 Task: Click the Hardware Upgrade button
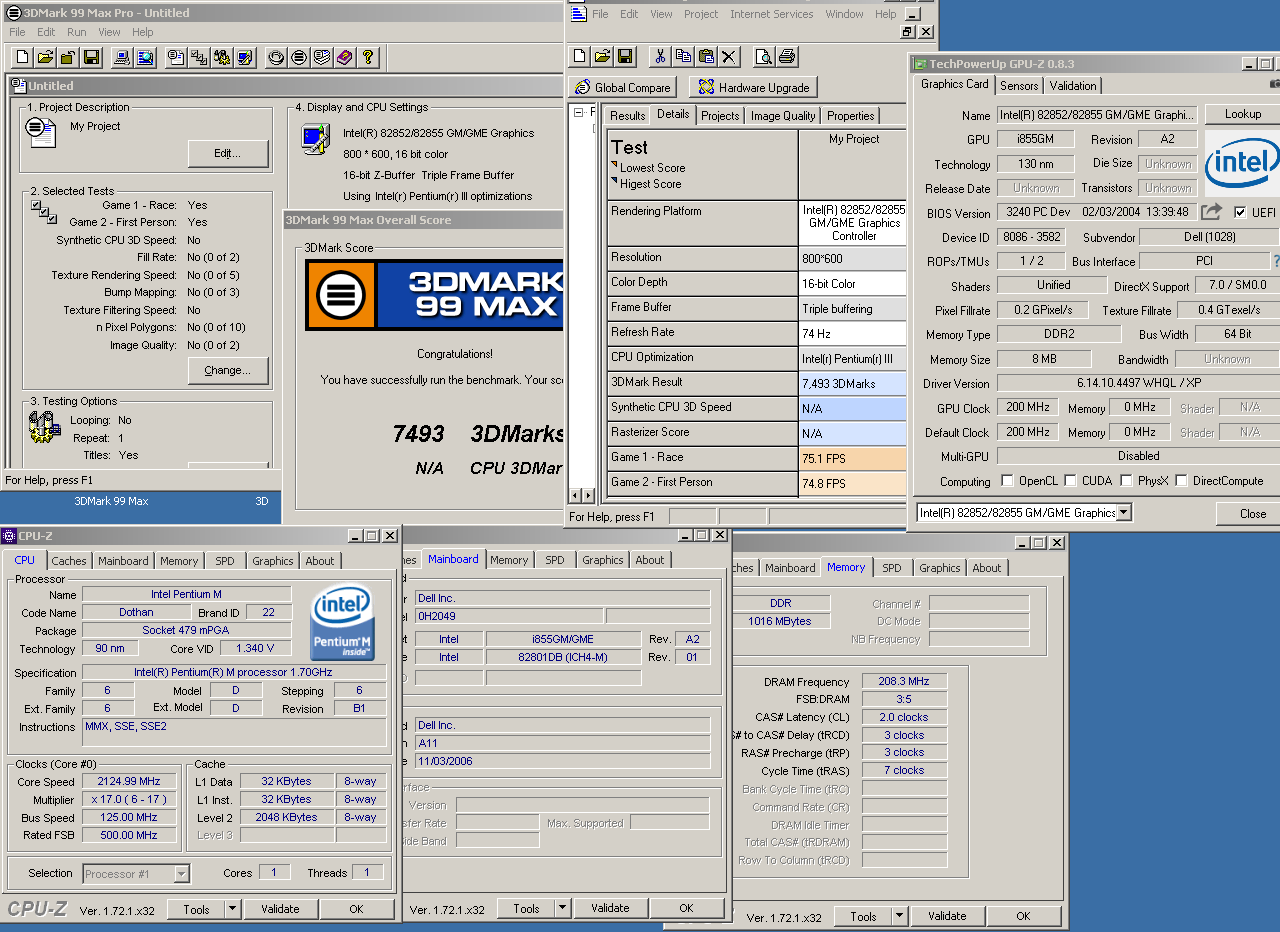coord(755,87)
